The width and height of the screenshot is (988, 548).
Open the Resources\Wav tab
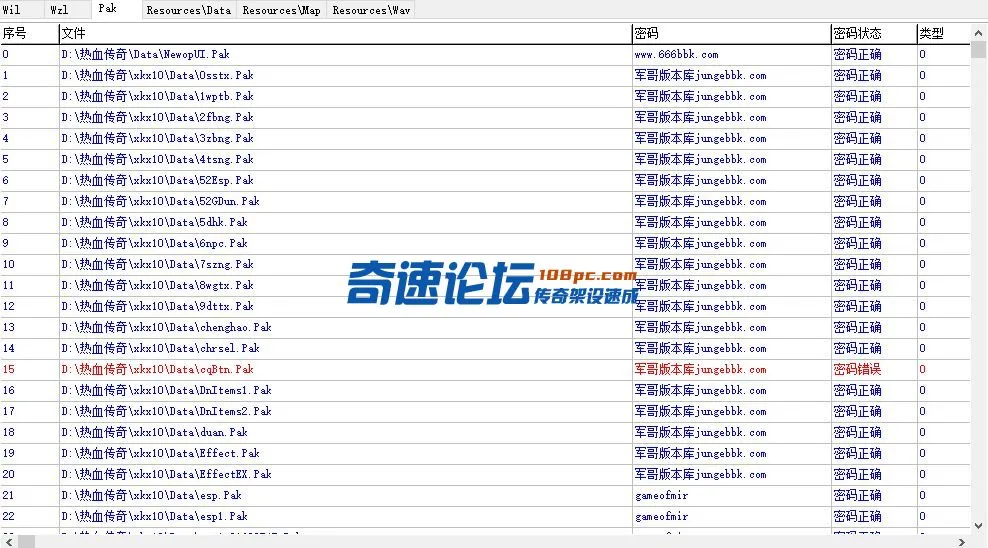point(371,10)
